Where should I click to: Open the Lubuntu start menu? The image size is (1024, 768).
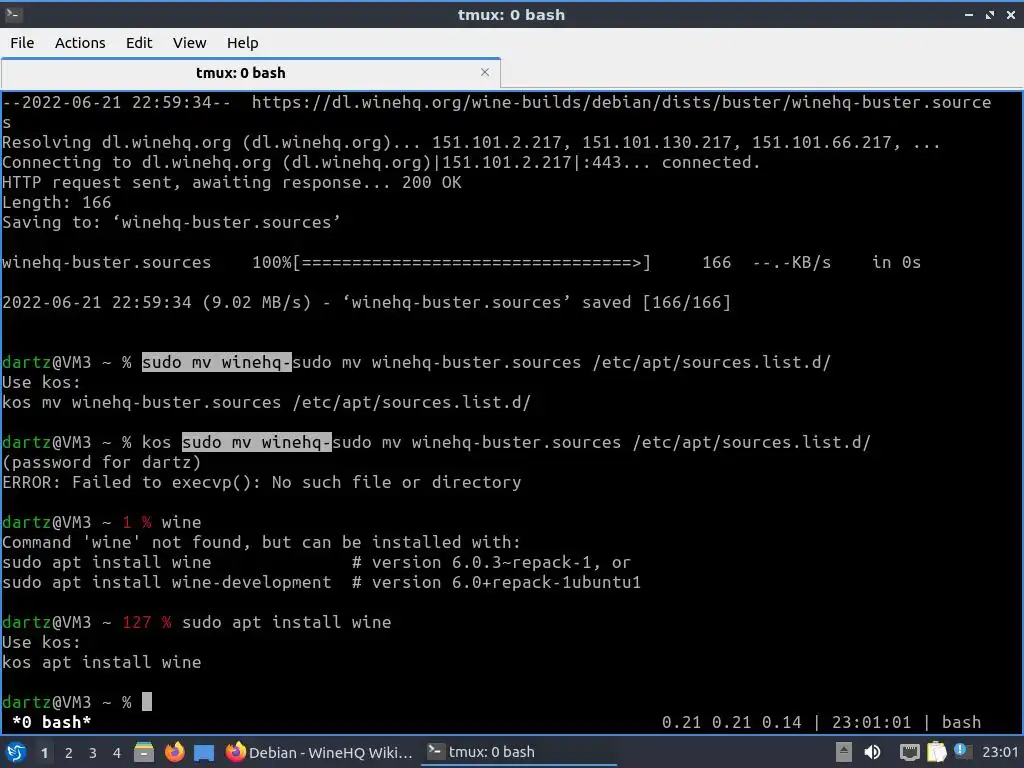click(16, 752)
